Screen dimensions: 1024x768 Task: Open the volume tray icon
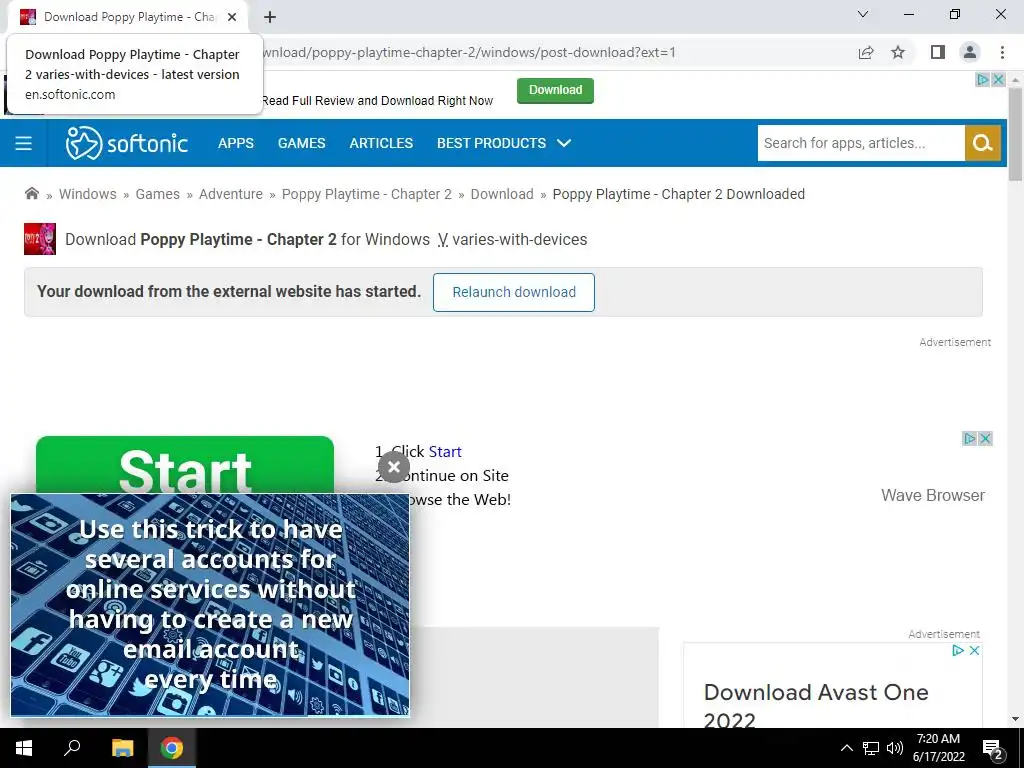click(895, 748)
